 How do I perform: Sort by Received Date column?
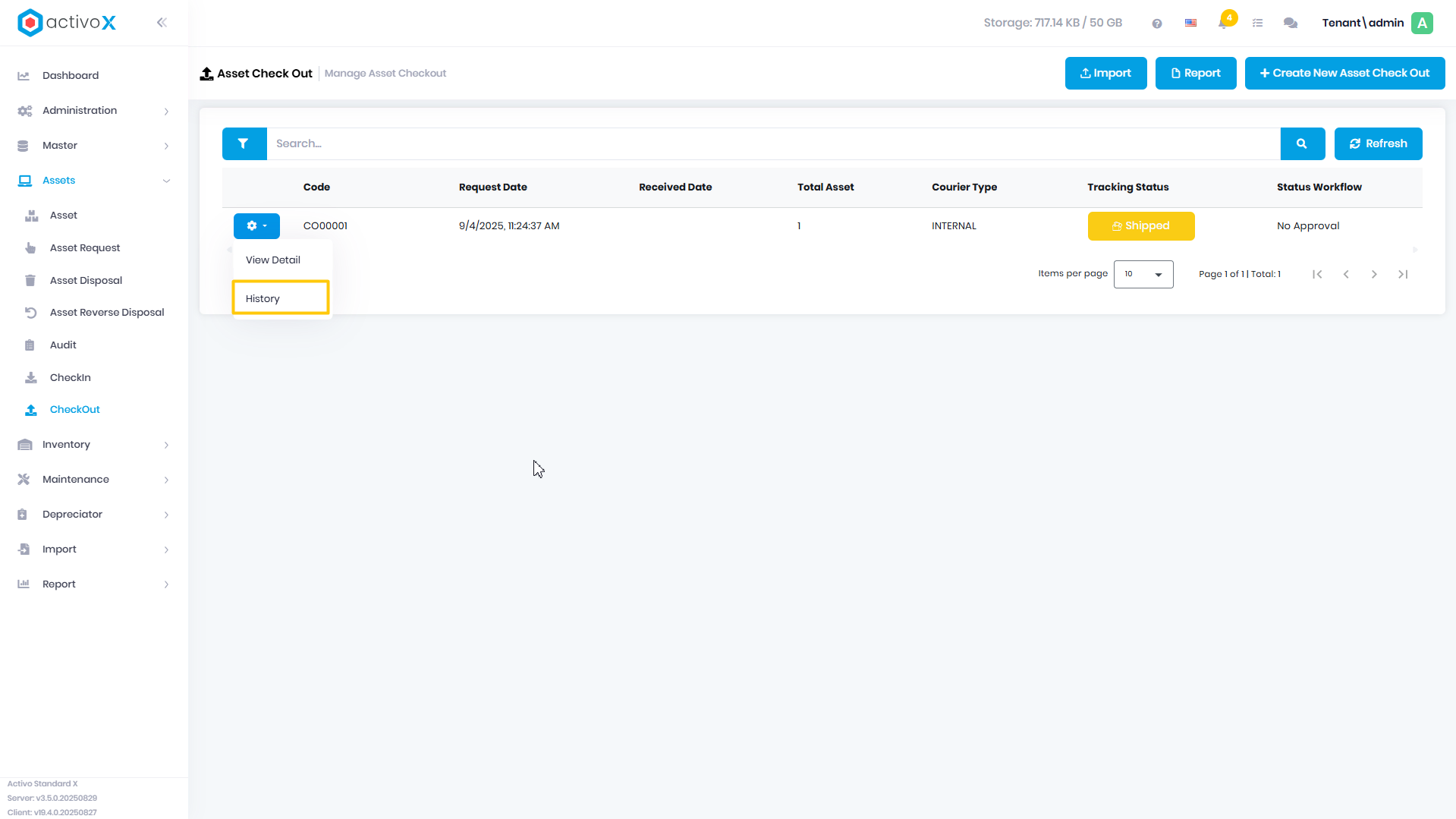(x=675, y=187)
